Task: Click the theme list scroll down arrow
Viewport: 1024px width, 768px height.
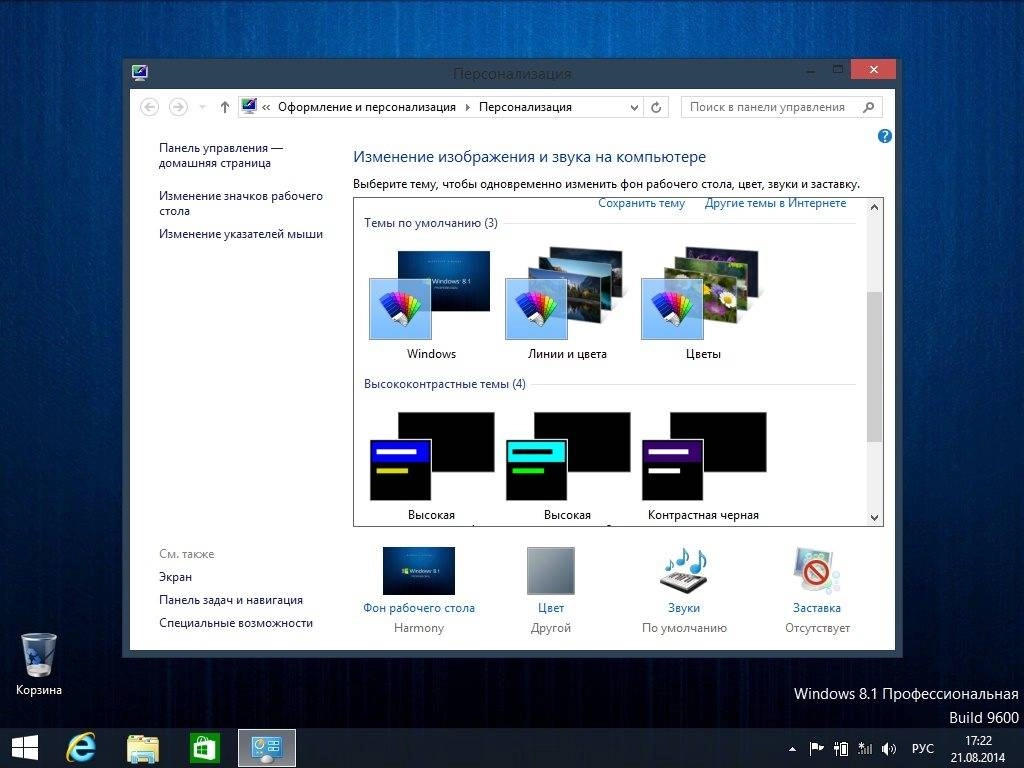Action: (874, 517)
